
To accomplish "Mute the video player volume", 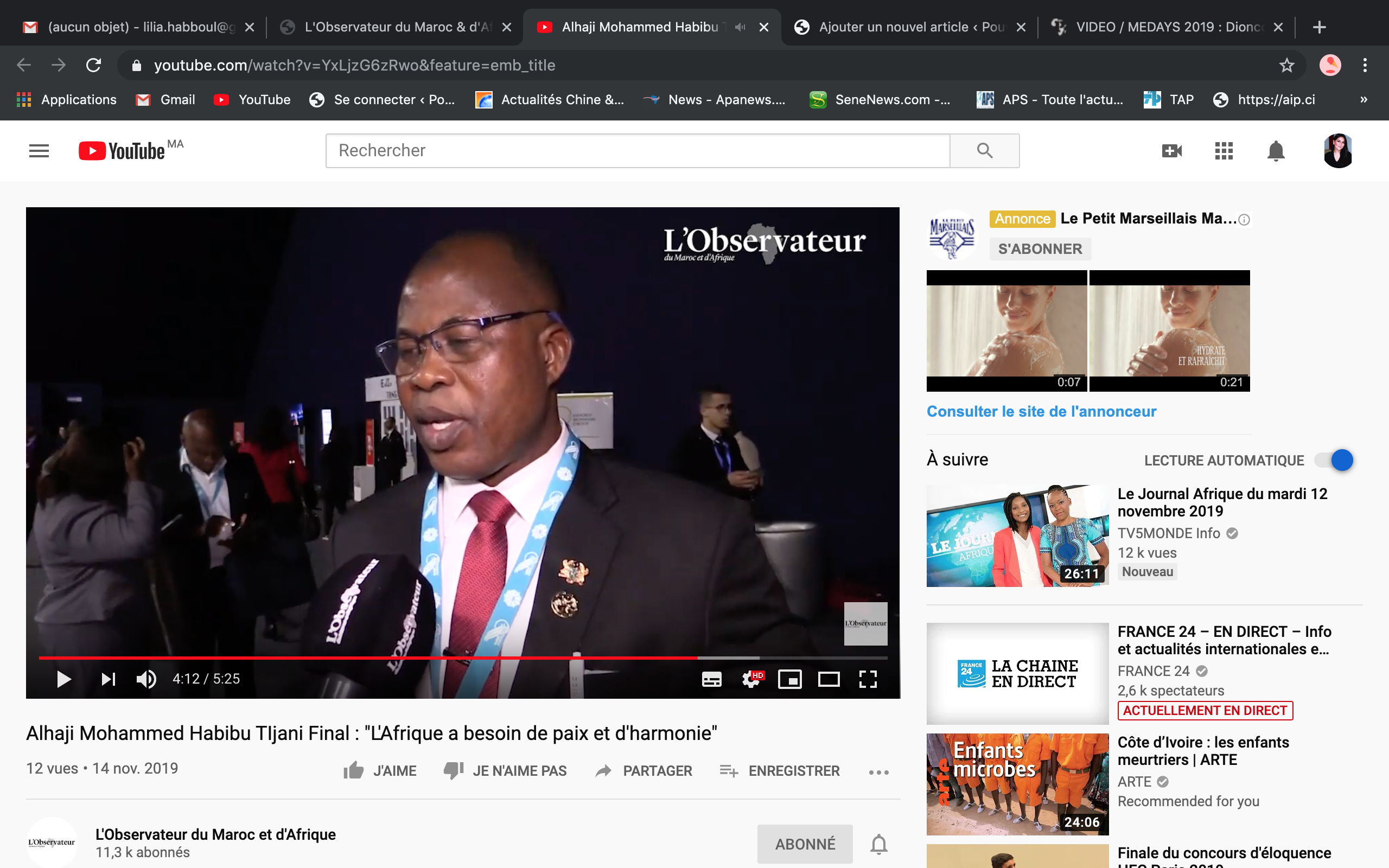I will [146, 679].
